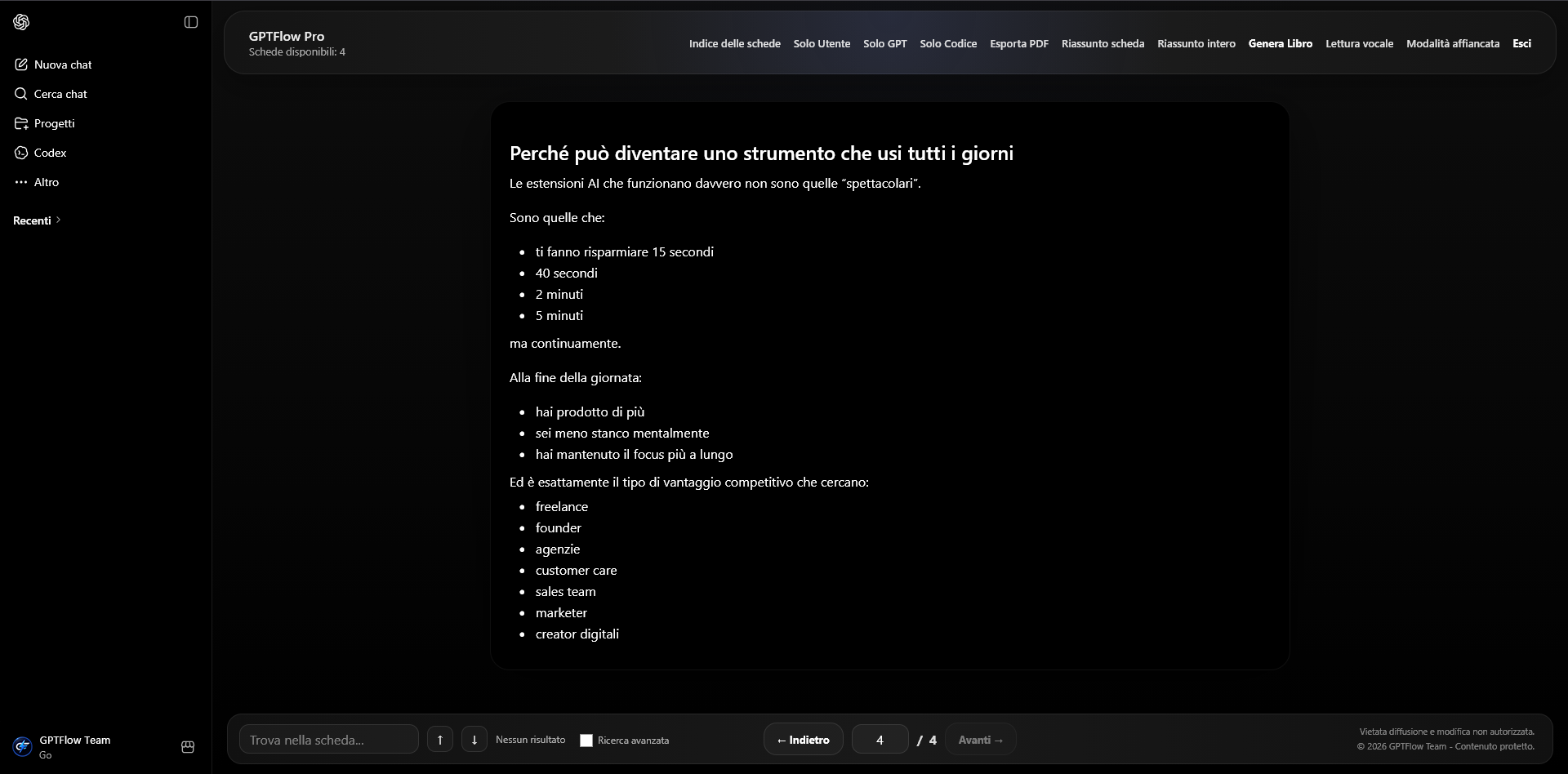The width and height of the screenshot is (1568, 774).
Task: Select Solo GPT filter
Action: tap(885, 43)
